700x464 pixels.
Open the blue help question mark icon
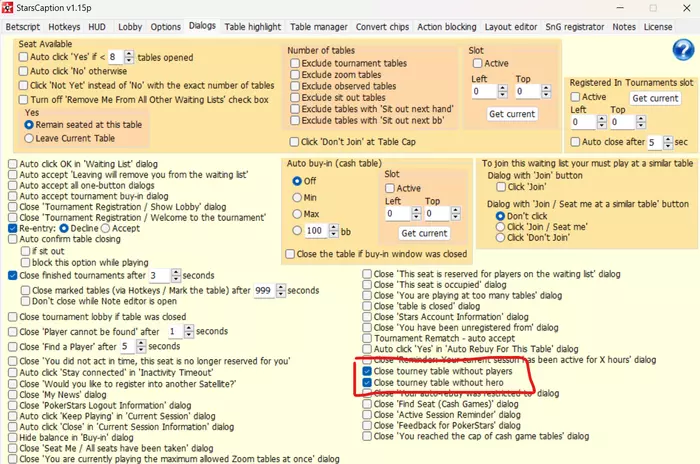[683, 50]
